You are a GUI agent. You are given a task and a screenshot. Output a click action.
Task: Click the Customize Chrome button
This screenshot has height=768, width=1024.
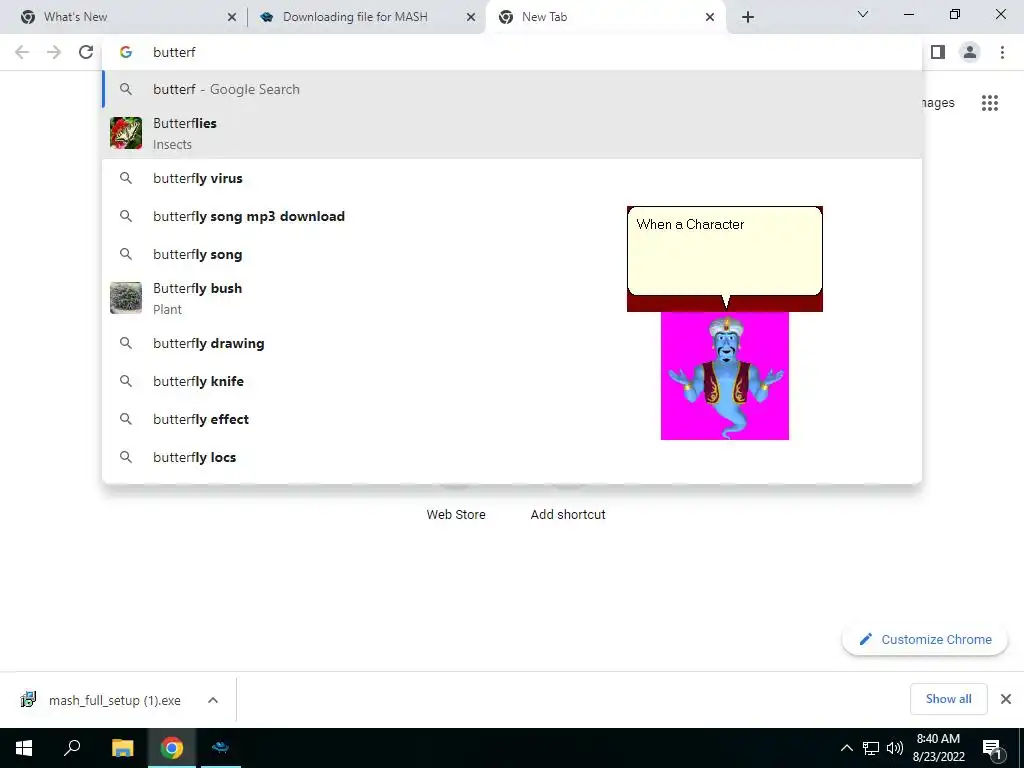pyautogui.click(x=925, y=639)
